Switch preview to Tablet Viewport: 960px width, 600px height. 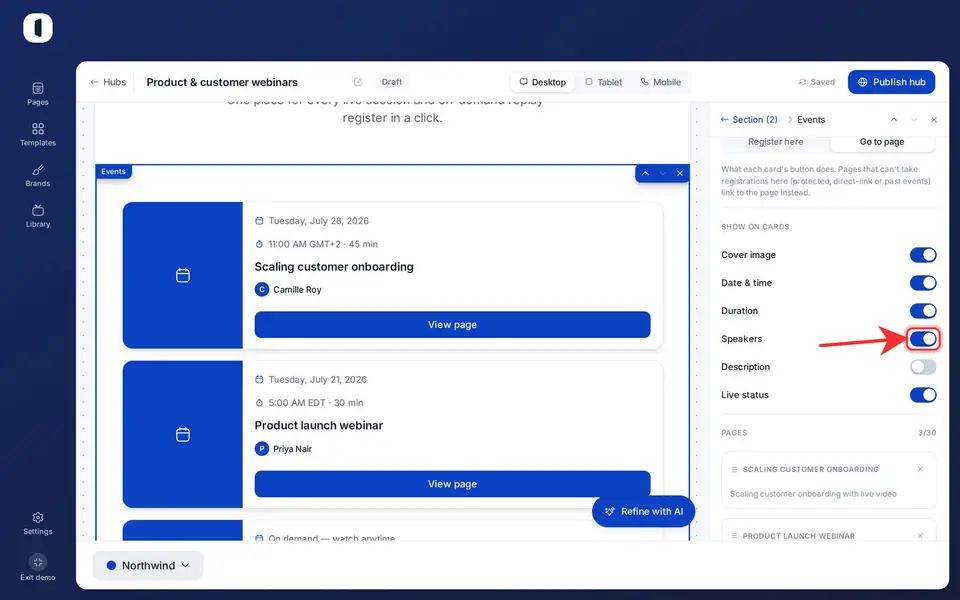[x=604, y=82]
